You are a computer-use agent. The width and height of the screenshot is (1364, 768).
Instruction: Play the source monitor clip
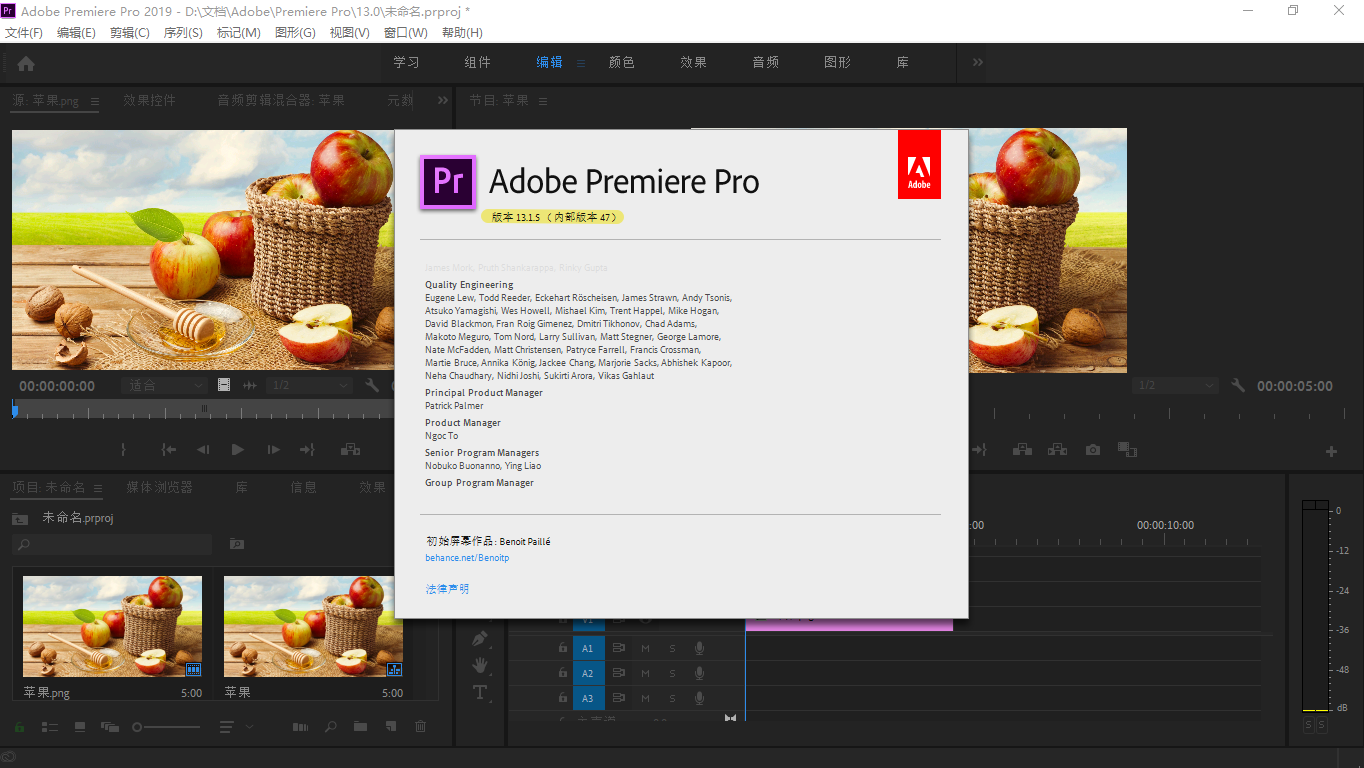click(x=237, y=450)
